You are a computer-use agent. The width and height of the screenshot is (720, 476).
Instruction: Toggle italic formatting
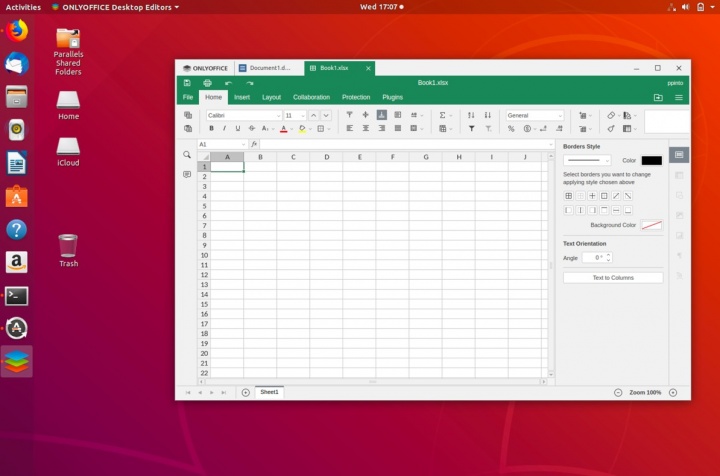pyautogui.click(x=225, y=129)
